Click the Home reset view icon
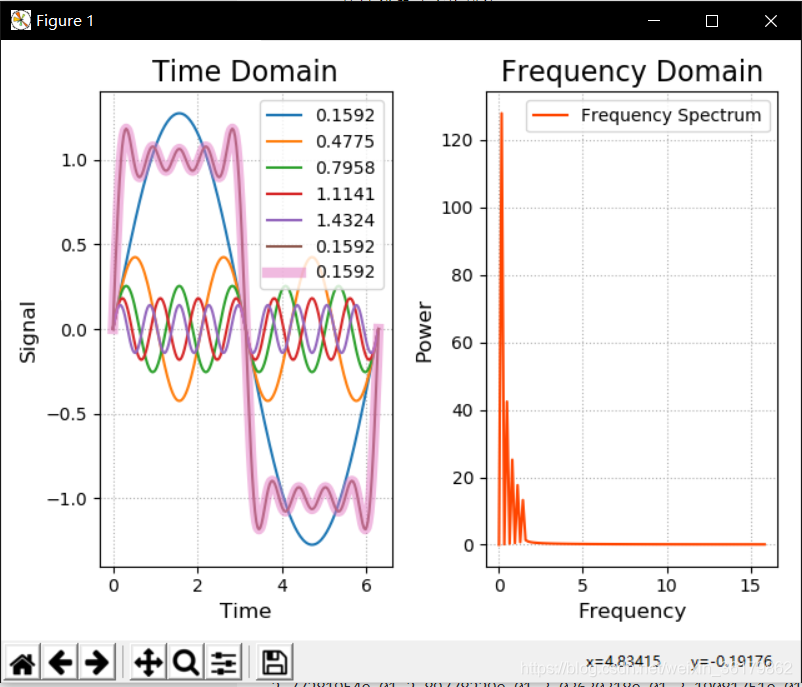This screenshot has height=687, width=802. tap(23, 662)
